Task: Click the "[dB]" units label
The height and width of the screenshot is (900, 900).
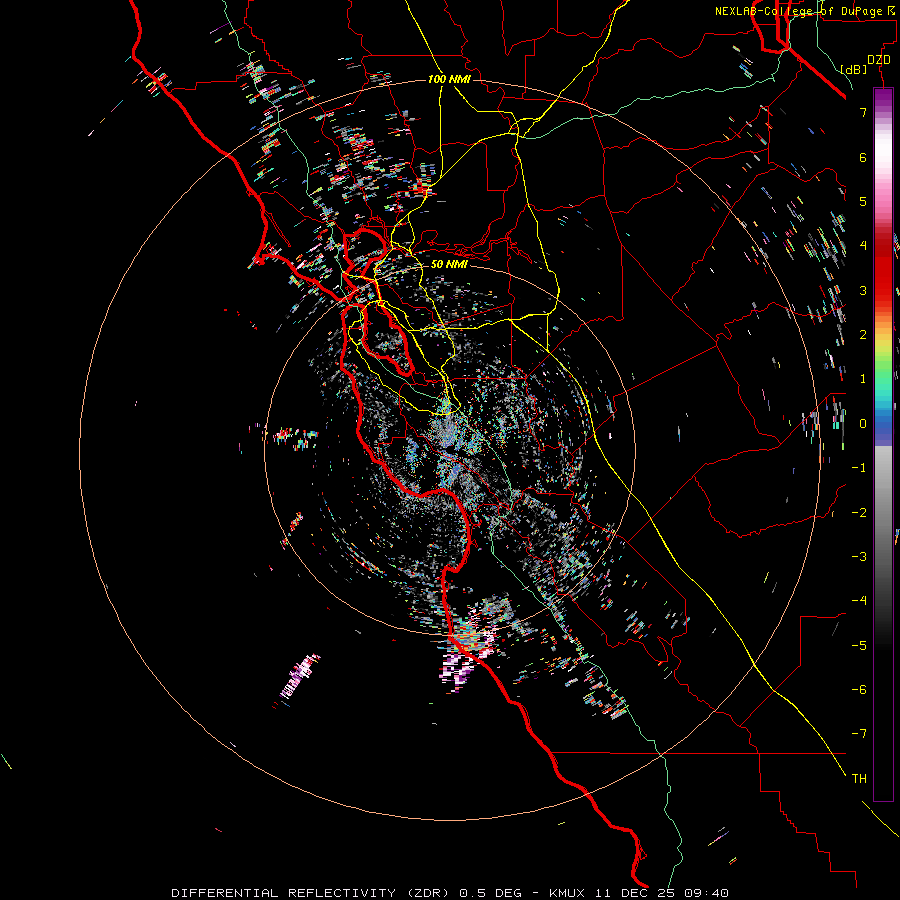Action: pos(854,69)
